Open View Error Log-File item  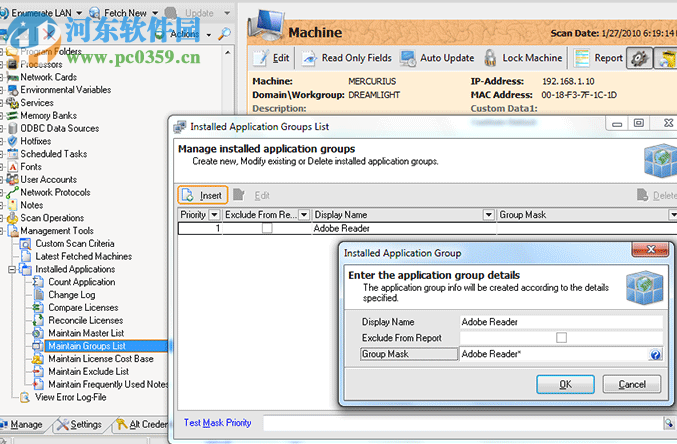[71, 397]
